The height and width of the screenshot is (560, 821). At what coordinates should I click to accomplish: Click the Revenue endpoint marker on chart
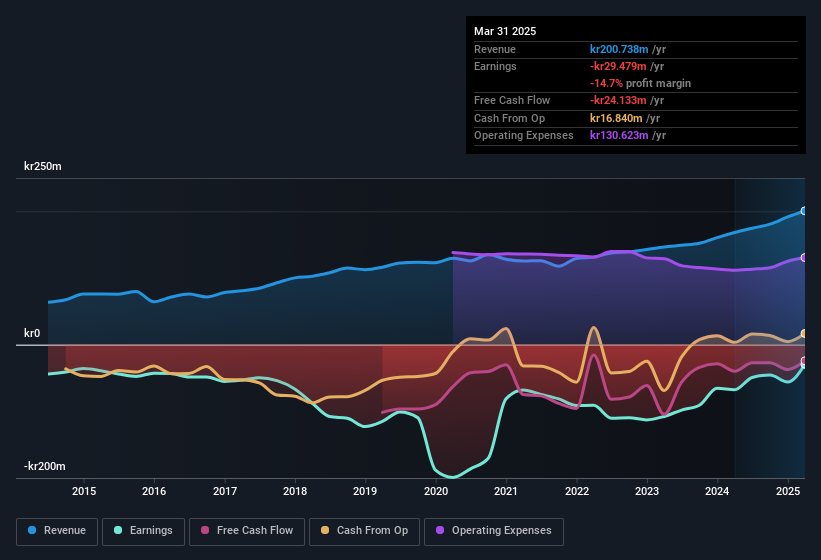pyautogui.click(x=804, y=211)
